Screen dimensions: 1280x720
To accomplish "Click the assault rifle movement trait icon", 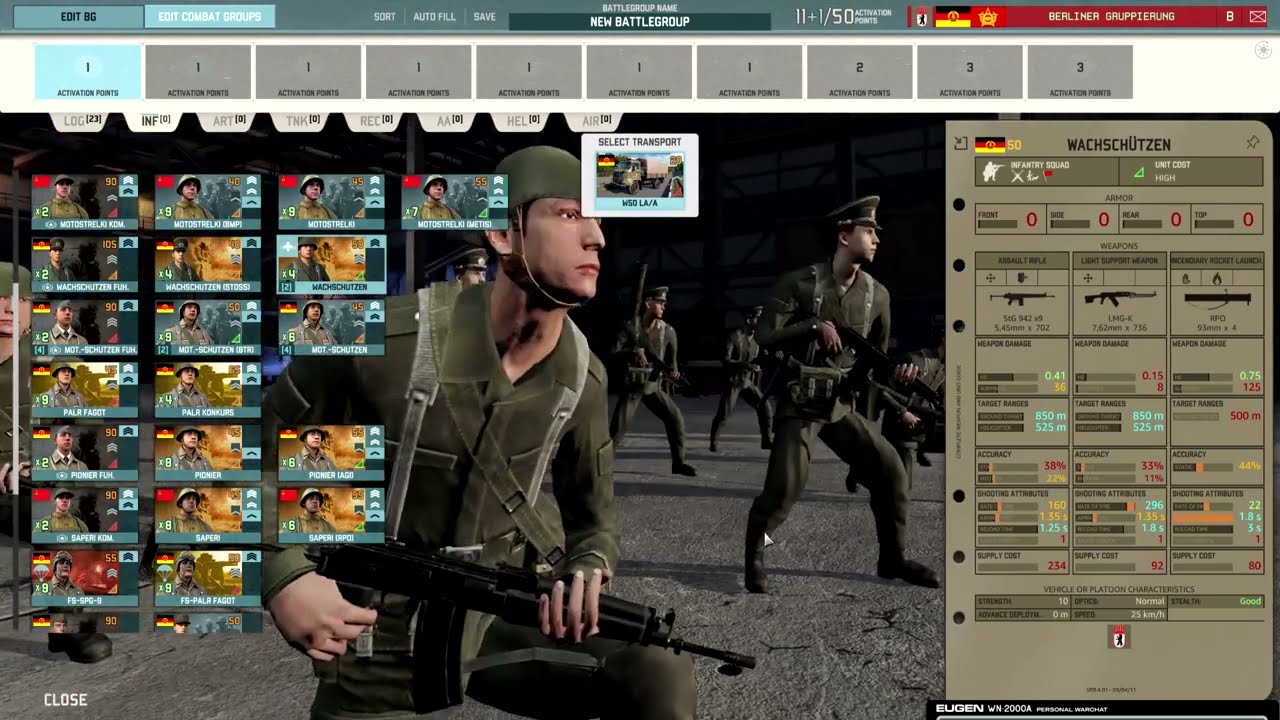I will 991,278.
